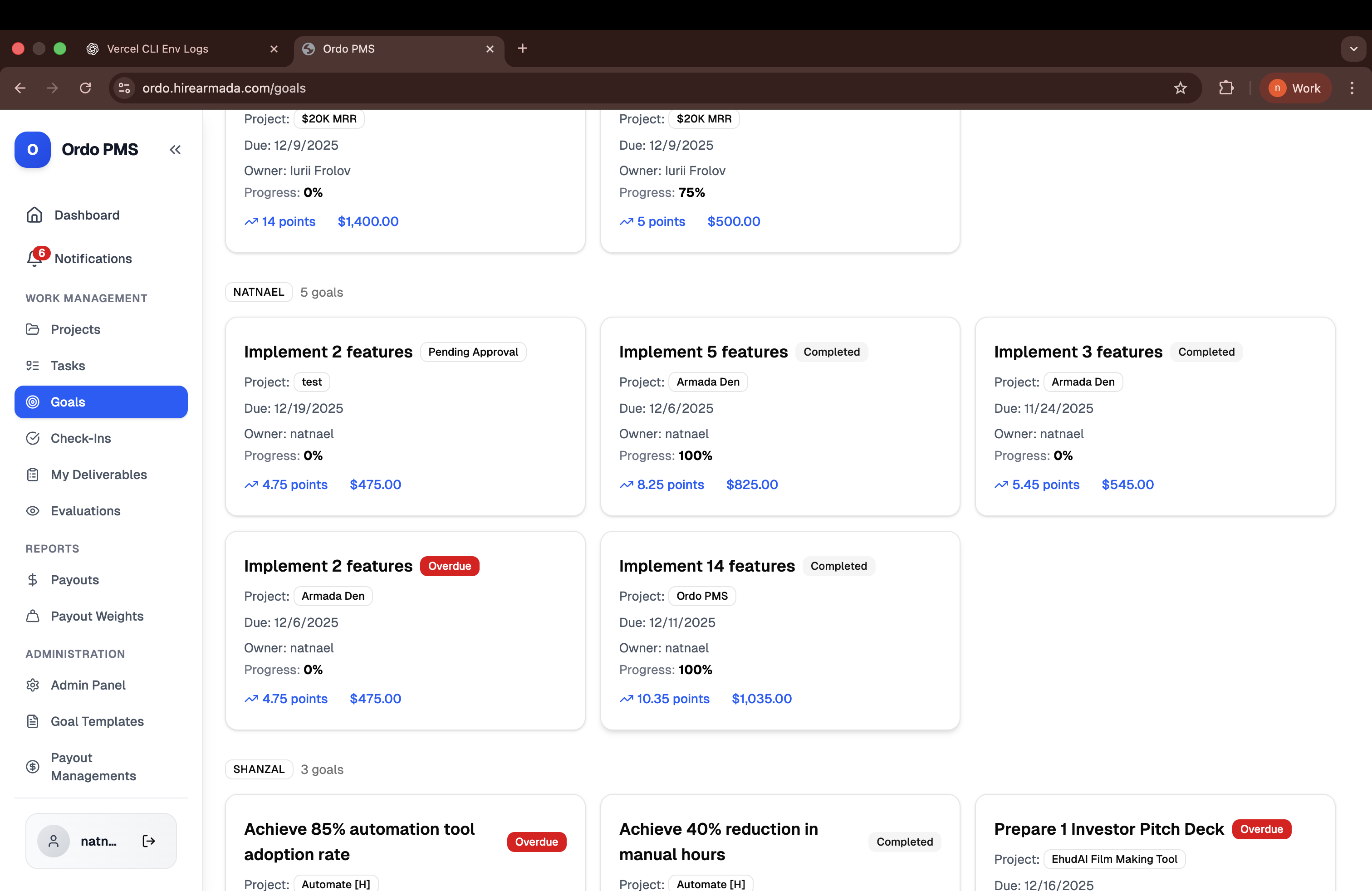Open the Goal Templates page
Screen dimensions: 1372x891
point(97,721)
